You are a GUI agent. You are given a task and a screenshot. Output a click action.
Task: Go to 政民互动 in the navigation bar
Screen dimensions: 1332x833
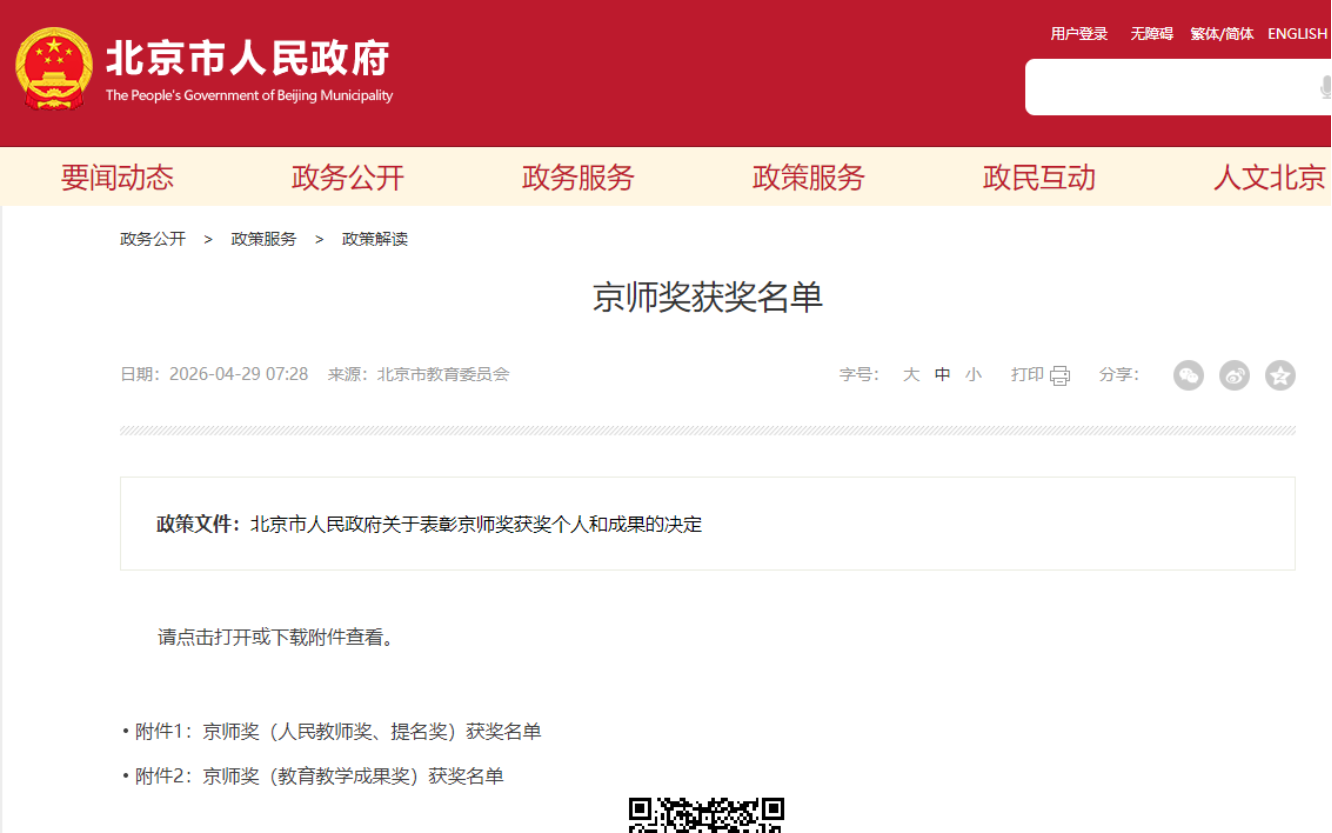1039,178
